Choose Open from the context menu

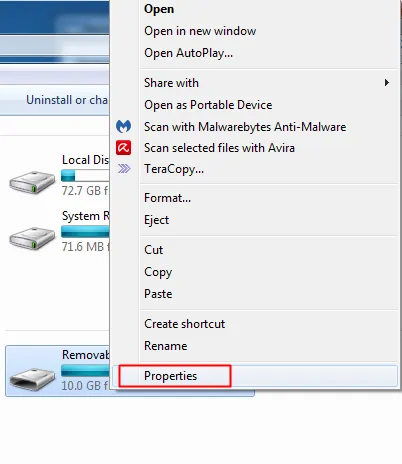point(159,9)
